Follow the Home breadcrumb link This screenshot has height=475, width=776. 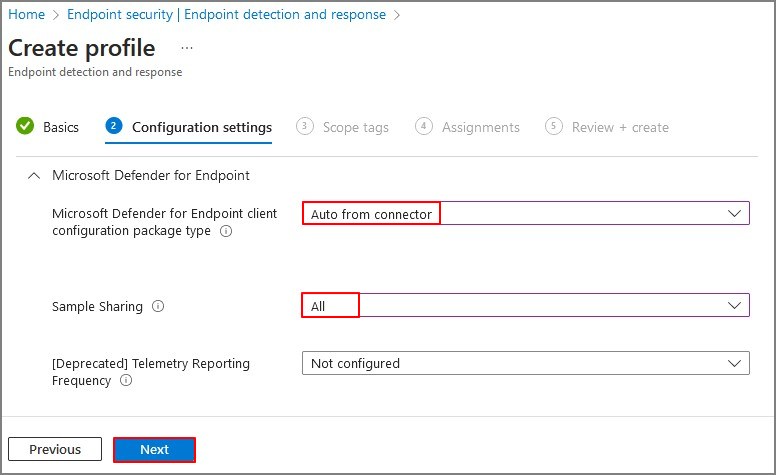(27, 14)
